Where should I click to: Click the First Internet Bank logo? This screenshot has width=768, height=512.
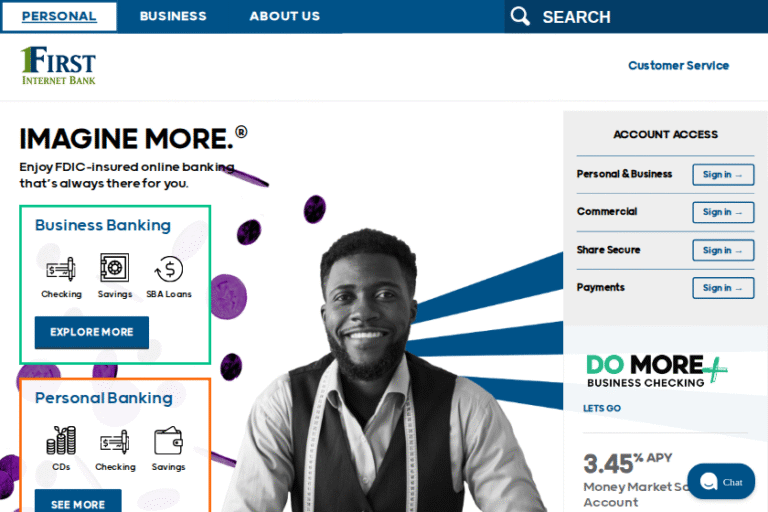click(x=58, y=66)
